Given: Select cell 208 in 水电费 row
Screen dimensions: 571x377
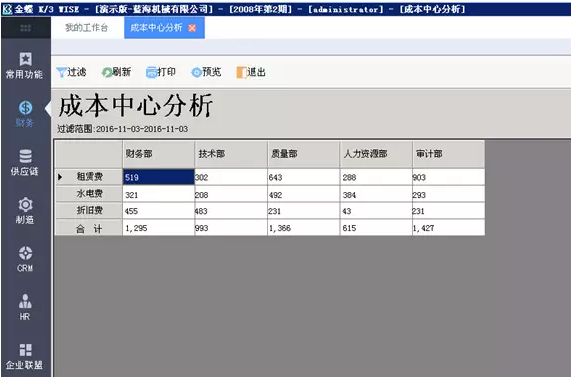Looking at the screenshot, I should click(231, 194).
